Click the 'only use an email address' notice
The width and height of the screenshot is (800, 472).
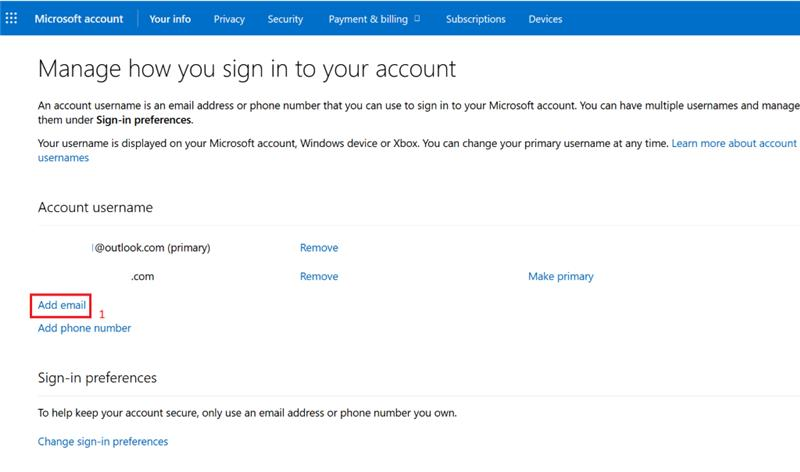pos(247,413)
